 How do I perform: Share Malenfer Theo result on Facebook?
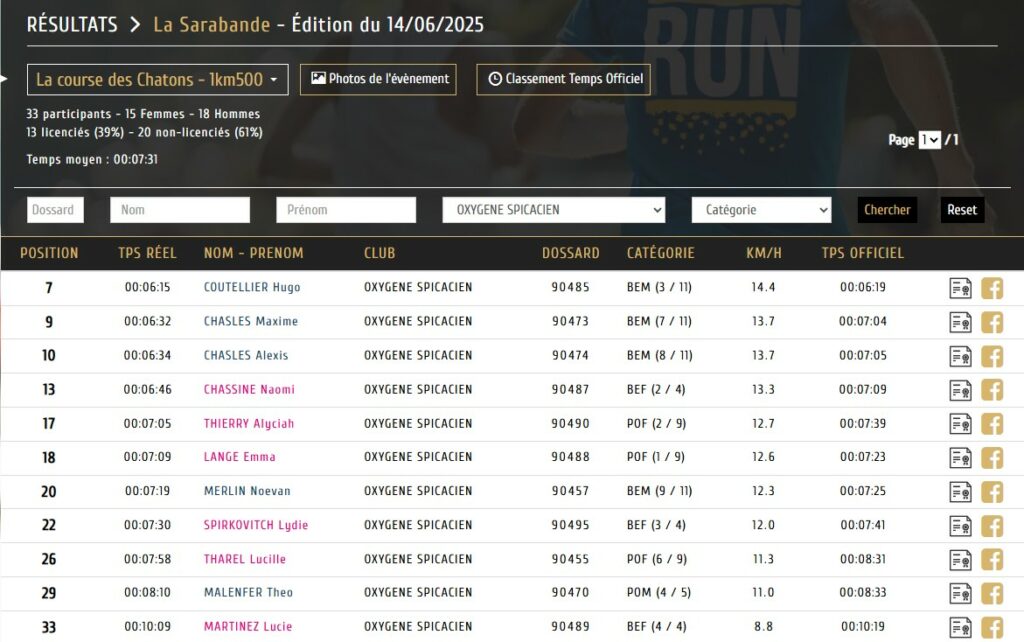tap(992, 594)
